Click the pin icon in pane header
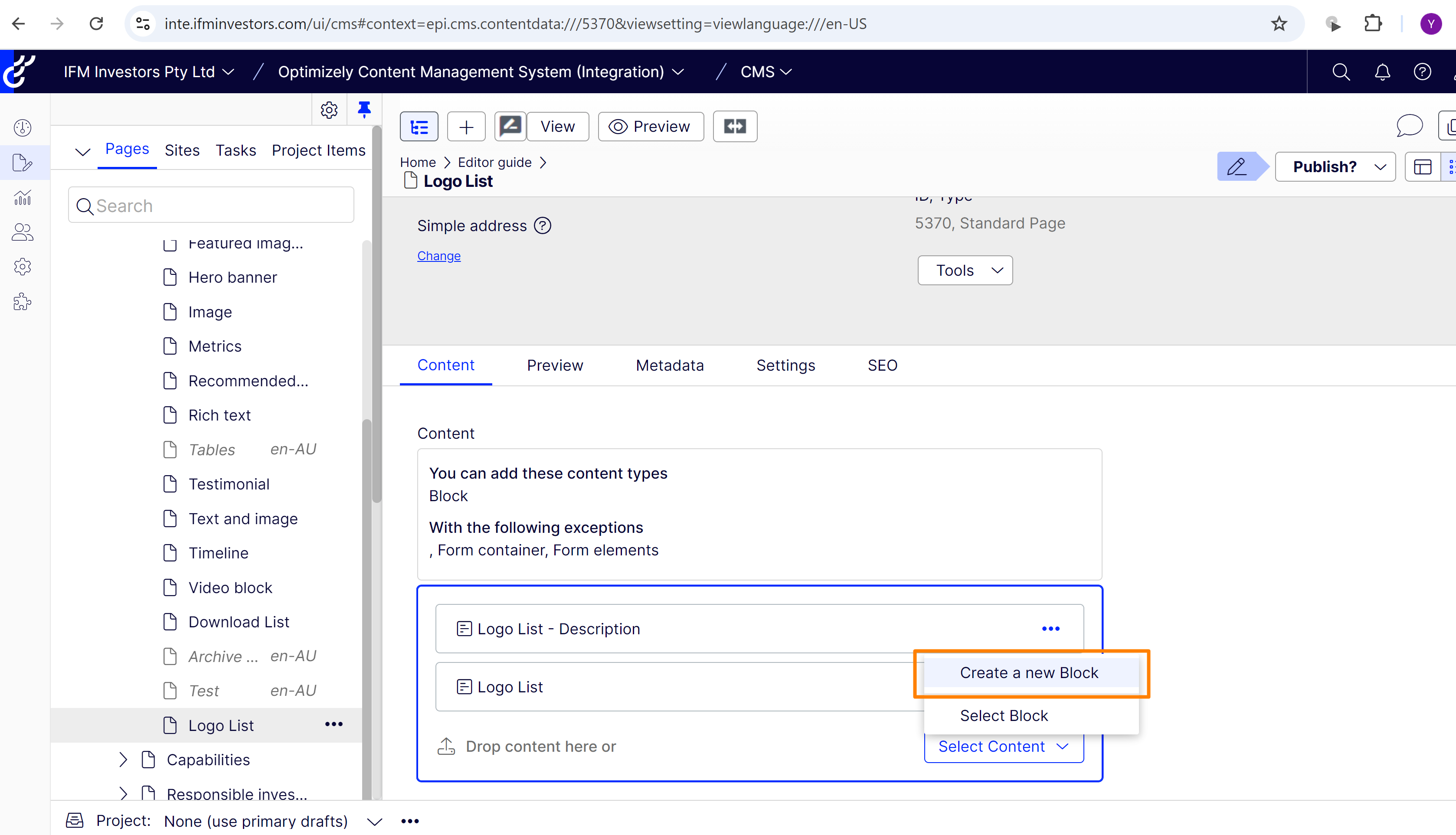This screenshot has width=1456, height=835. pyautogui.click(x=364, y=109)
